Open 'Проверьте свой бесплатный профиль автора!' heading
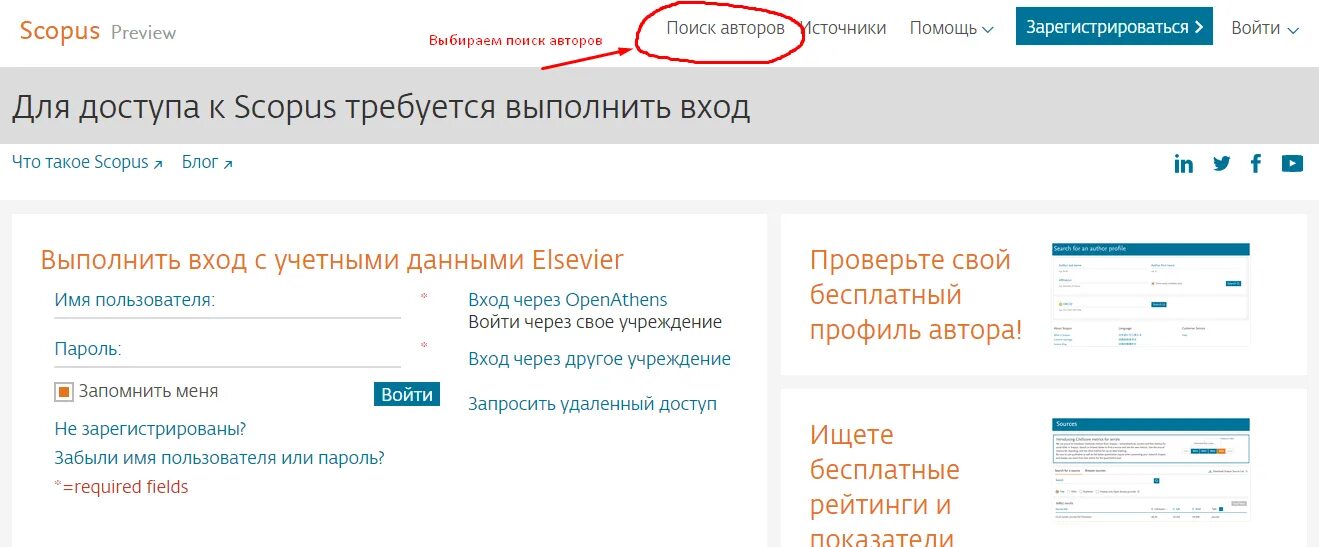 pyautogui.click(x=916, y=295)
